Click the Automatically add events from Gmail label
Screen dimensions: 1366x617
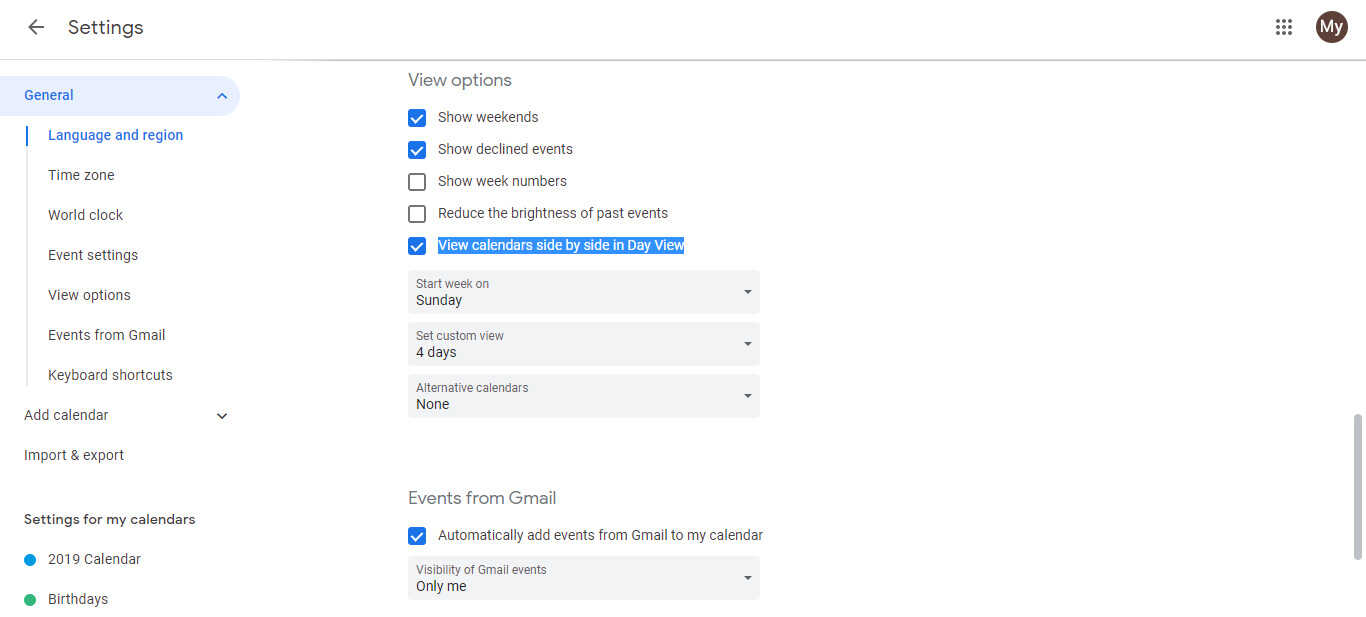tap(600, 535)
